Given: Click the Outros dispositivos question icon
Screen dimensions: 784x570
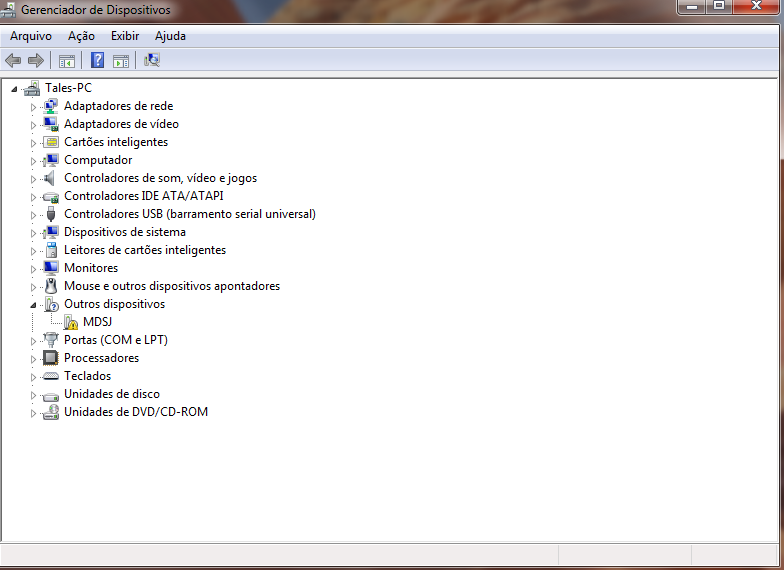Looking at the screenshot, I should click(52, 304).
